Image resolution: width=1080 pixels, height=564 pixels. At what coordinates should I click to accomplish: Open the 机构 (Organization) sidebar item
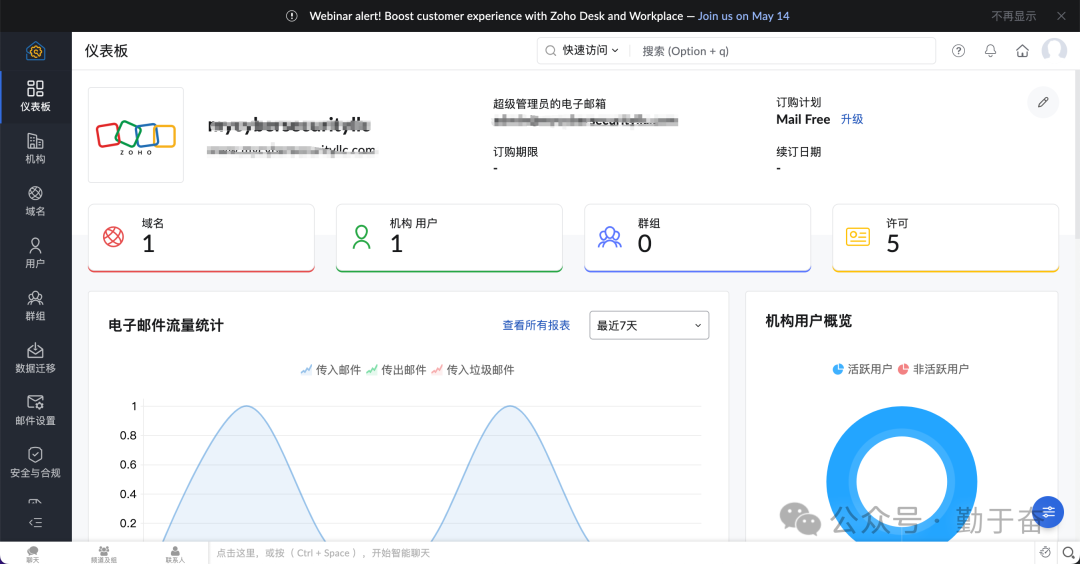(x=35, y=148)
